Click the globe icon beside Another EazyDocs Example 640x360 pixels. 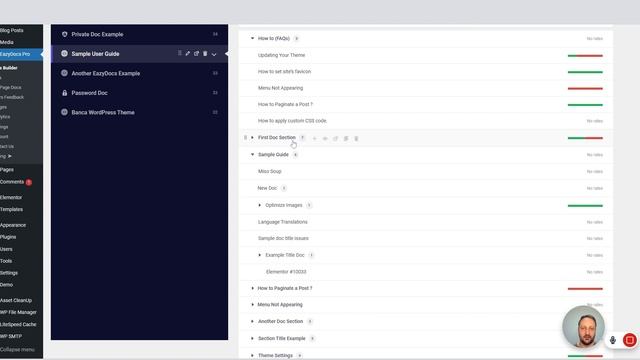tap(64, 73)
